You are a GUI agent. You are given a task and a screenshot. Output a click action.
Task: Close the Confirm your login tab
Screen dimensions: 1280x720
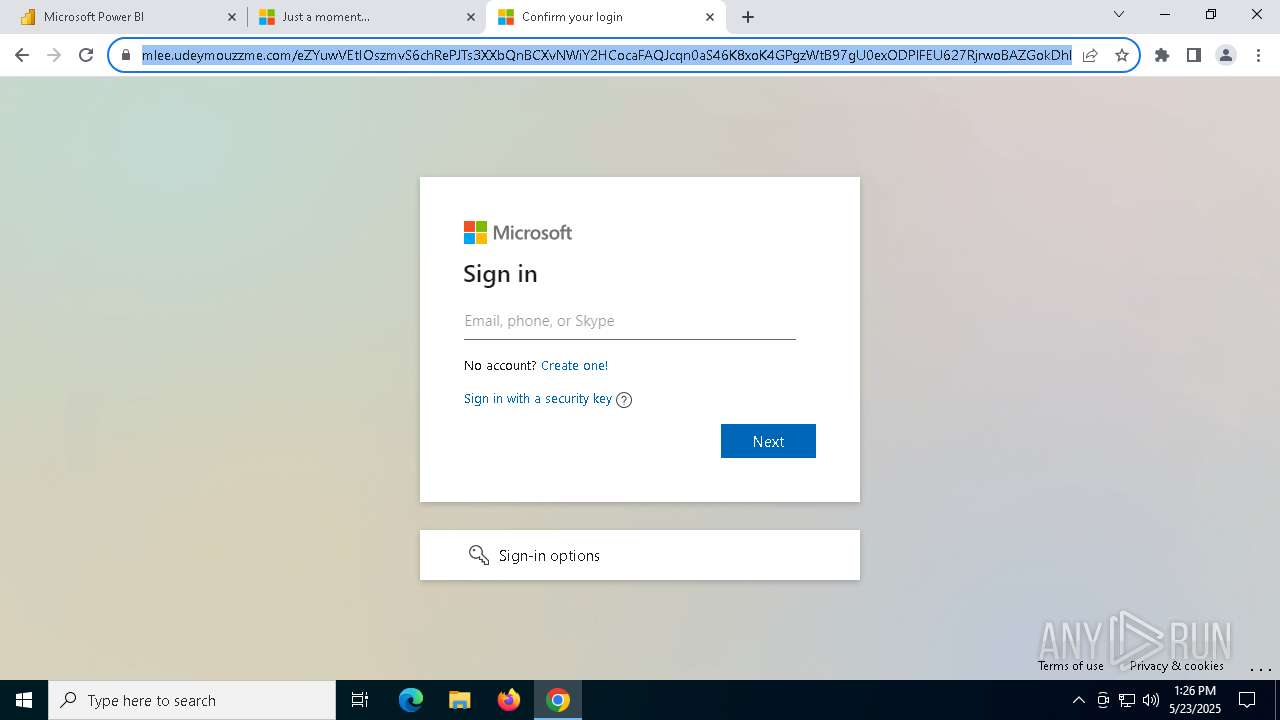point(710,17)
